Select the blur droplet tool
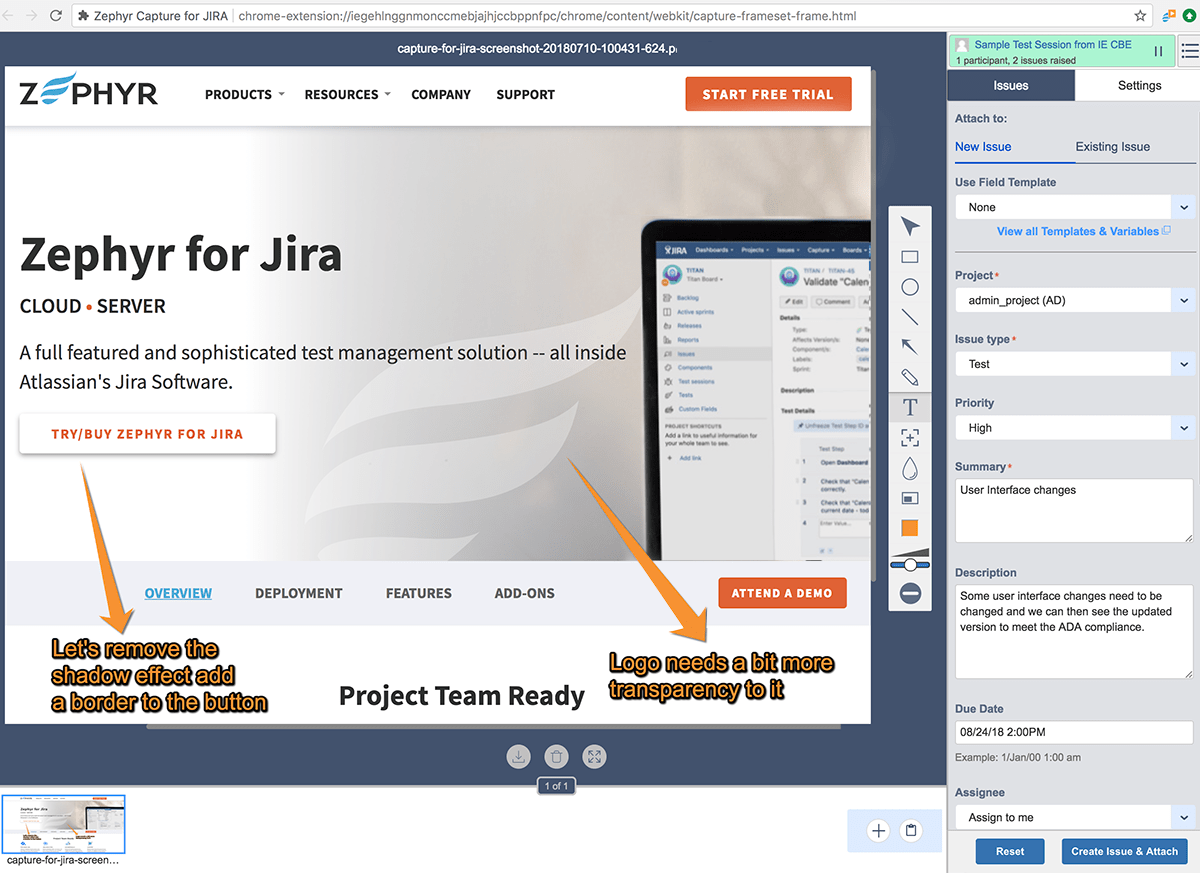 910,468
